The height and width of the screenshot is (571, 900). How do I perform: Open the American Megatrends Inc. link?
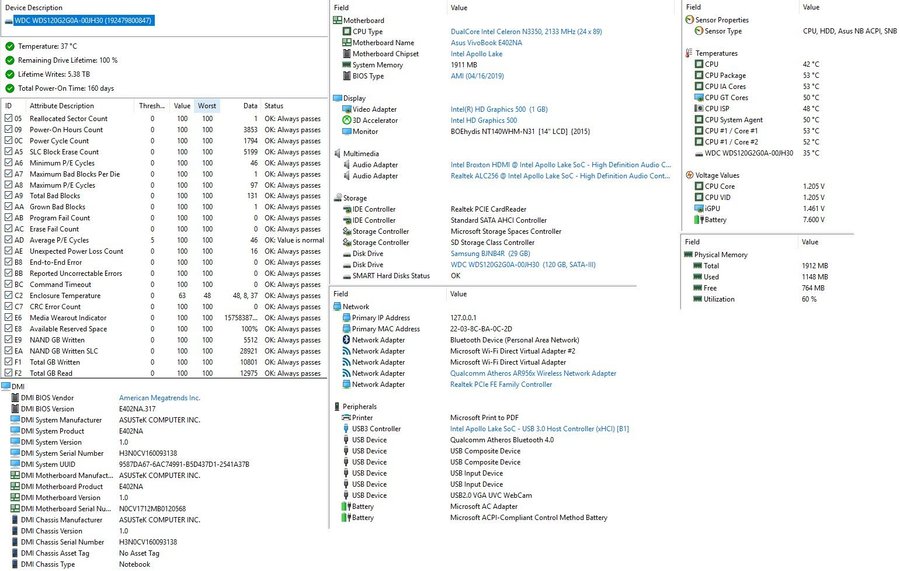click(160, 398)
